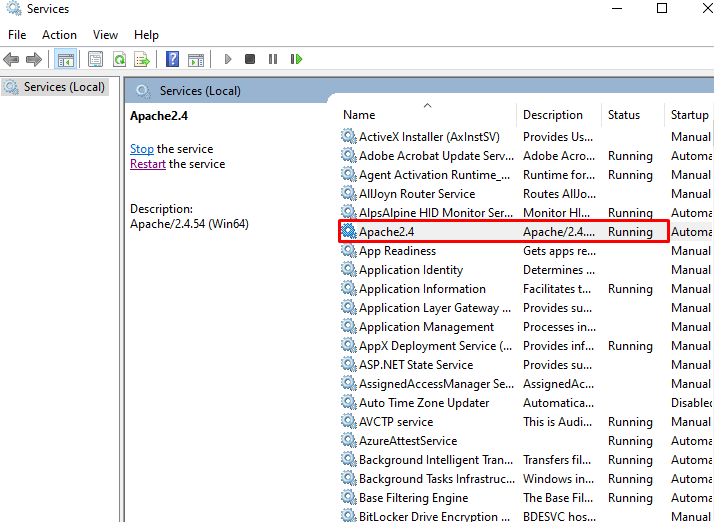Open the View menu
Viewport: 714px width, 522px height.
click(105, 35)
